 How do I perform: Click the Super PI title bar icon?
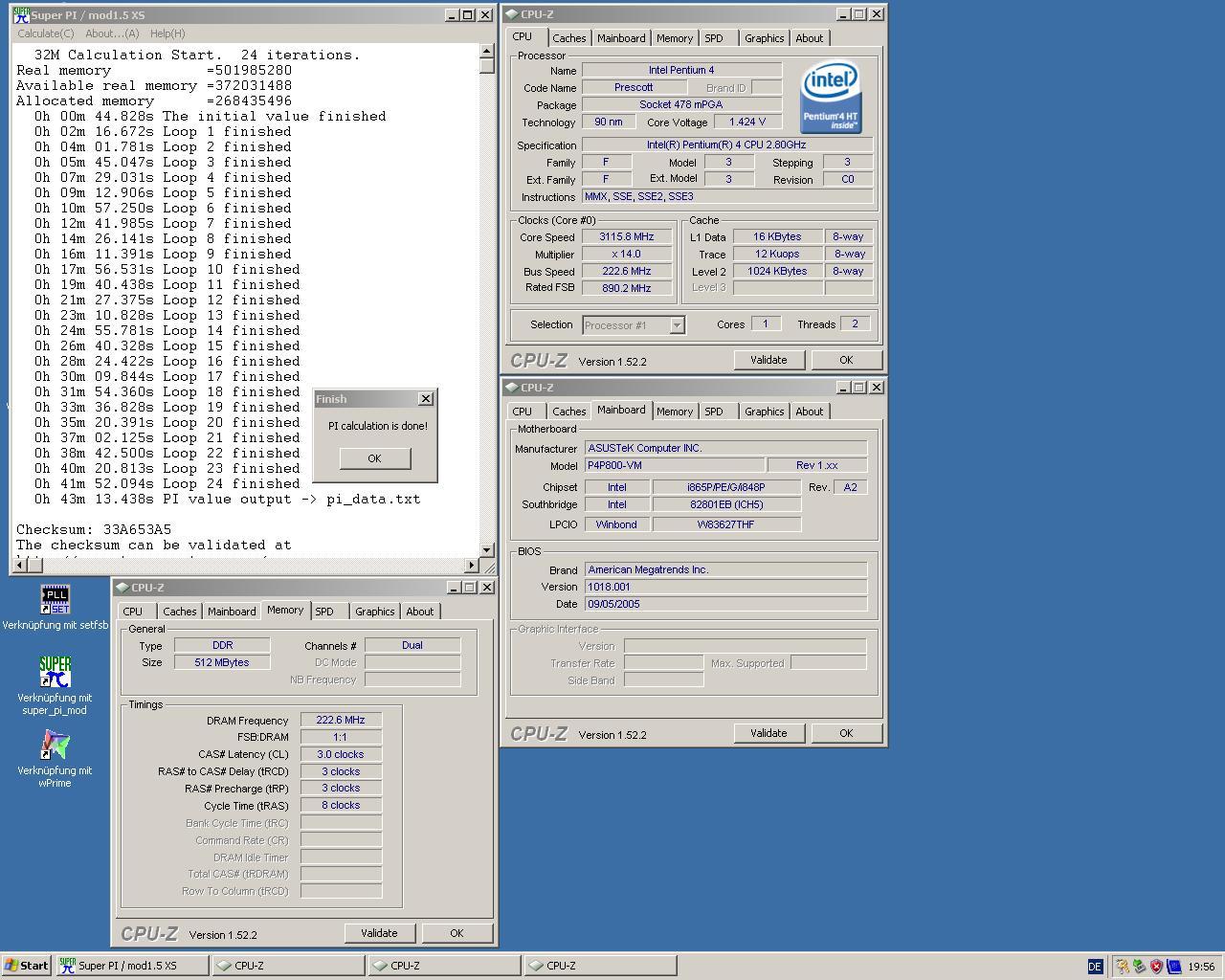click(21, 15)
